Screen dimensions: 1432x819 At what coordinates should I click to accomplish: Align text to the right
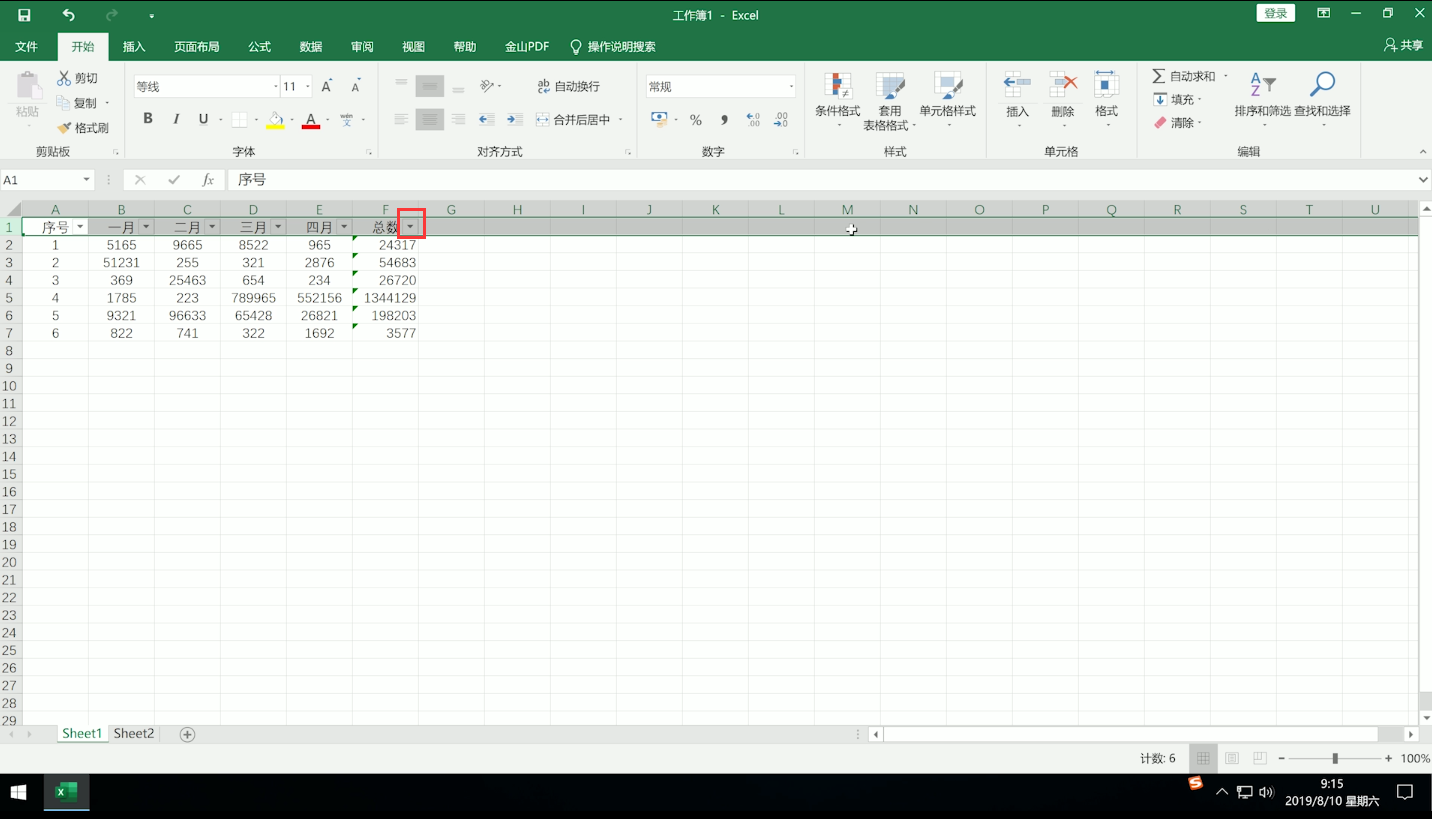(x=458, y=119)
